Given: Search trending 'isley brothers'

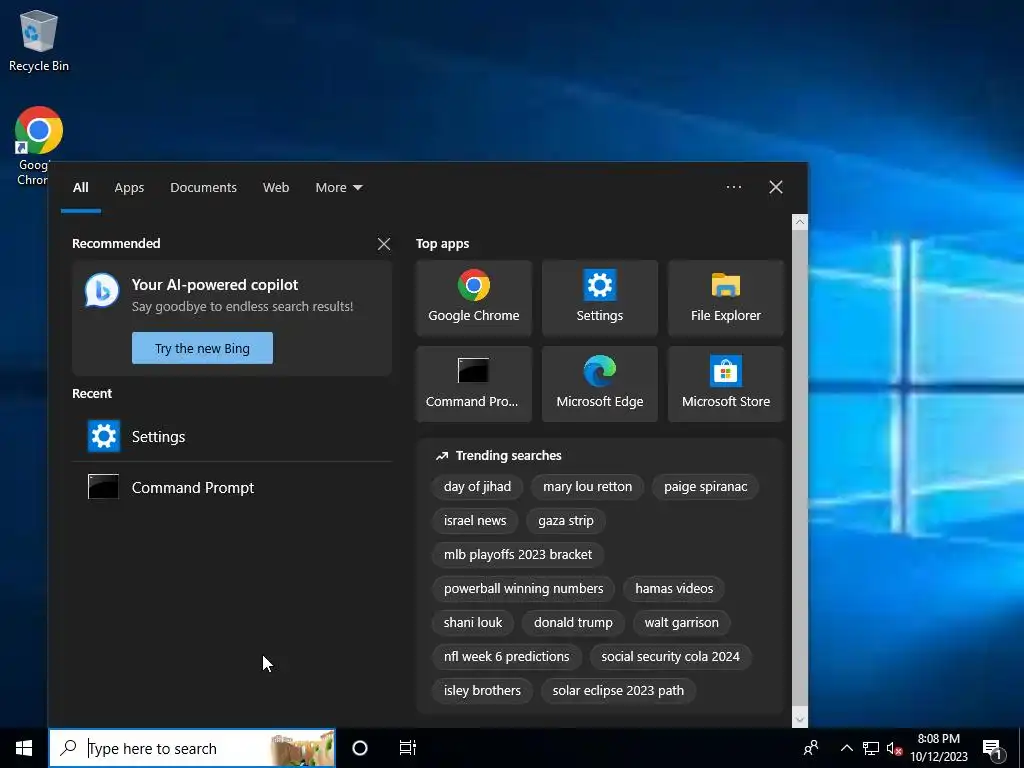Looking at the screenshot, I should point(482,690).
